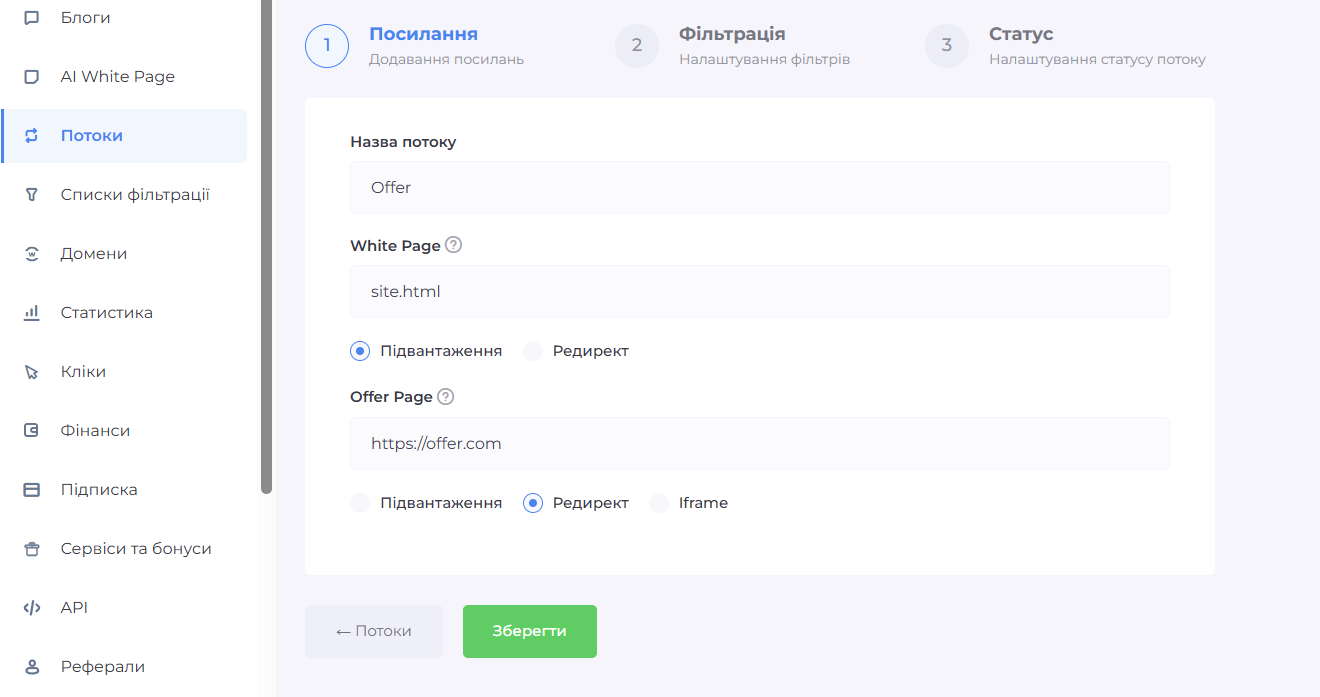The image size is (1320, 697).
Task: Click the Статистика bar chart icon
Action: tap(31, 313)
